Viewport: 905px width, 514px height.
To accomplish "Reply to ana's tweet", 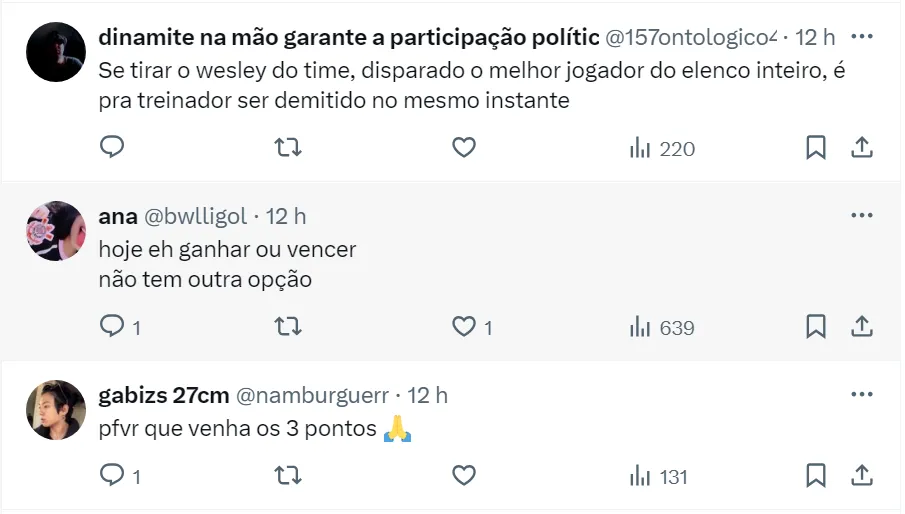I will coord(112,327).
